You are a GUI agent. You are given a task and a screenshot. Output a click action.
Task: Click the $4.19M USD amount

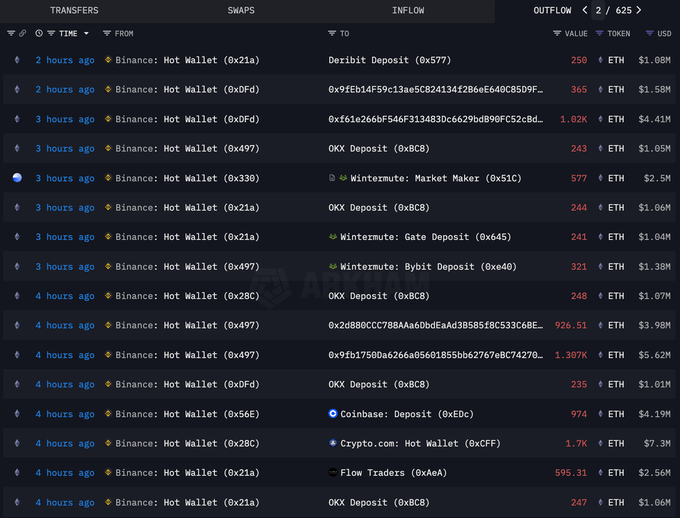654,414
